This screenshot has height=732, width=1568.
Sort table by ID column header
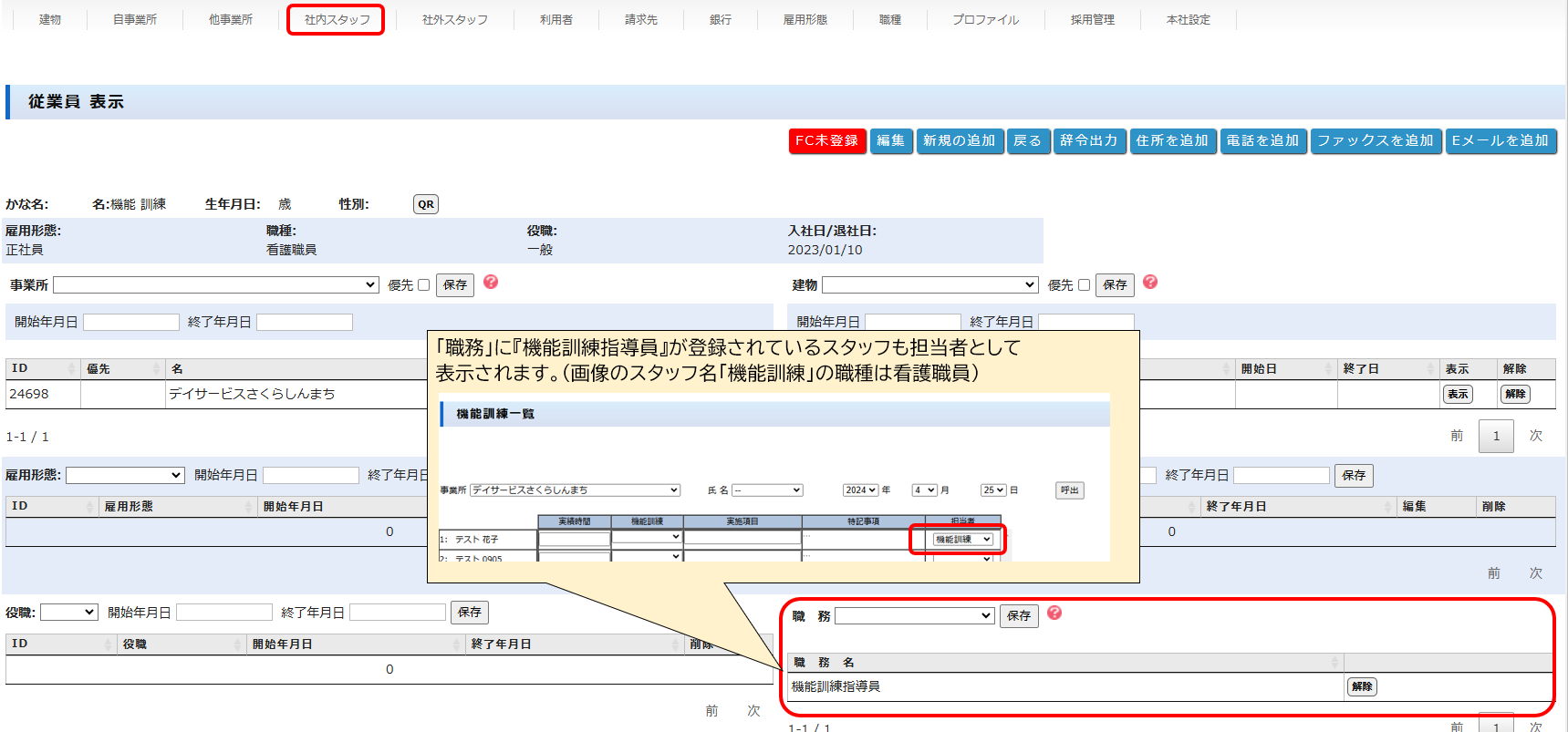click(x=42, y=369)
